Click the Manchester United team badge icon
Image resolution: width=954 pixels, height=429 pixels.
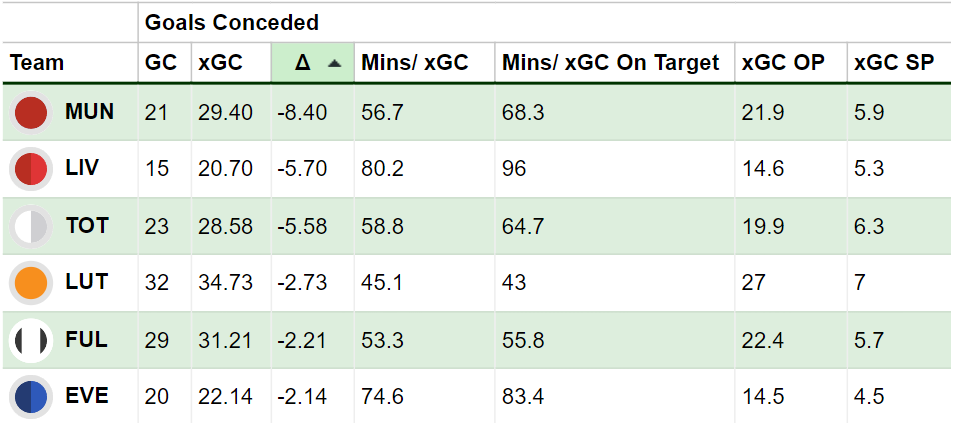(31, 113)
